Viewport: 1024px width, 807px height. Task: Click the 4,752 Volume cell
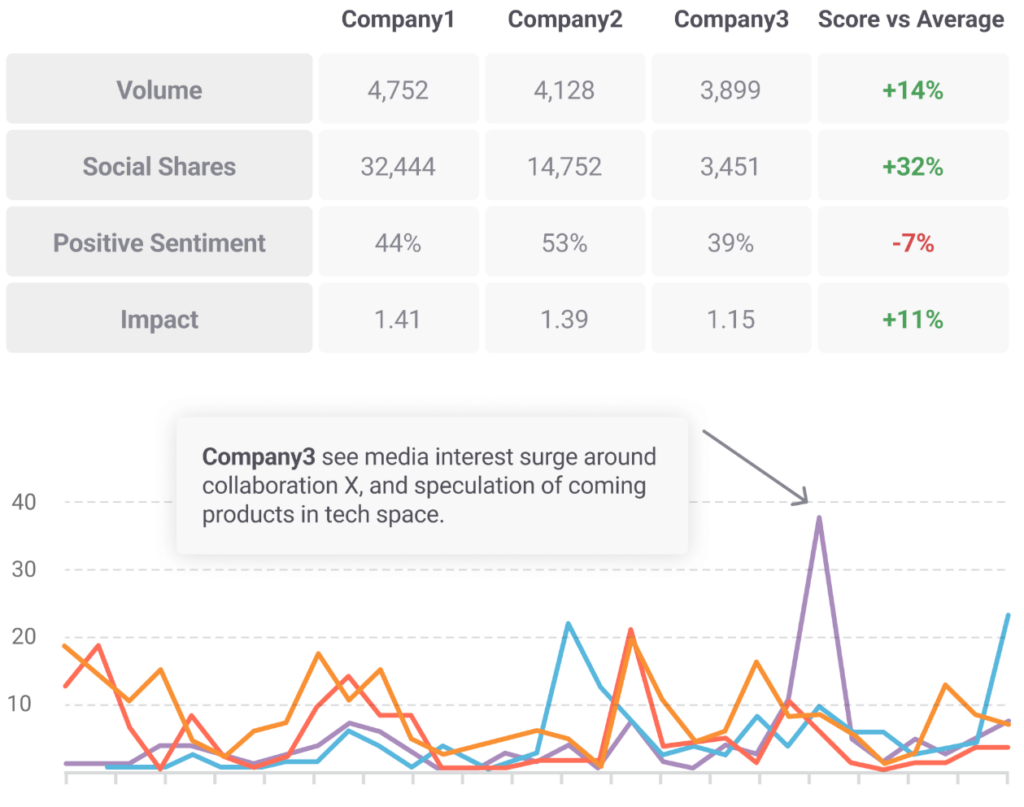pyautogui.click(x=398, y=90)
